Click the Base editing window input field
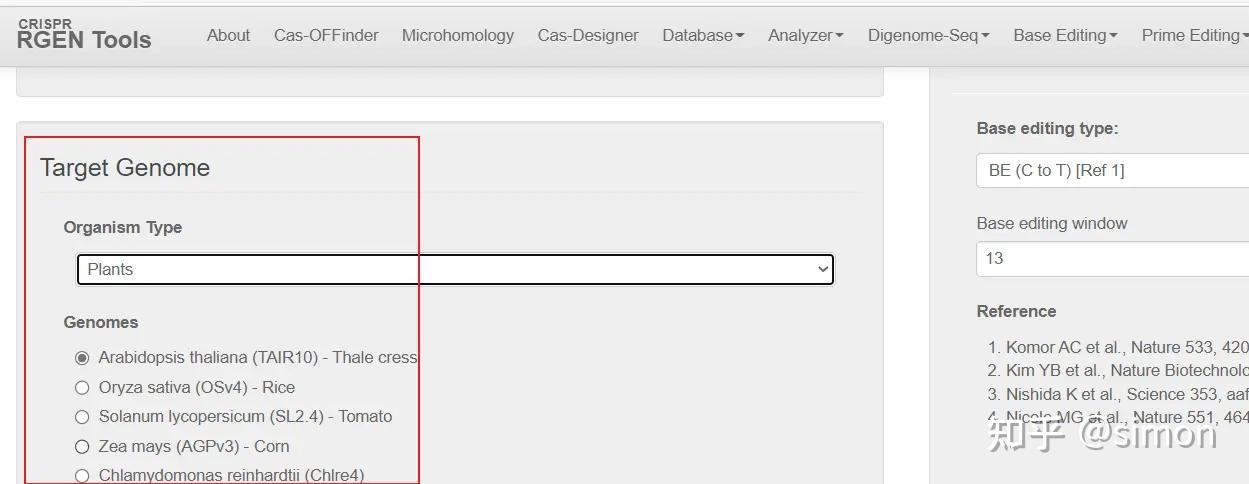Screen dimensions: 1249x484 click(1112, 258)
